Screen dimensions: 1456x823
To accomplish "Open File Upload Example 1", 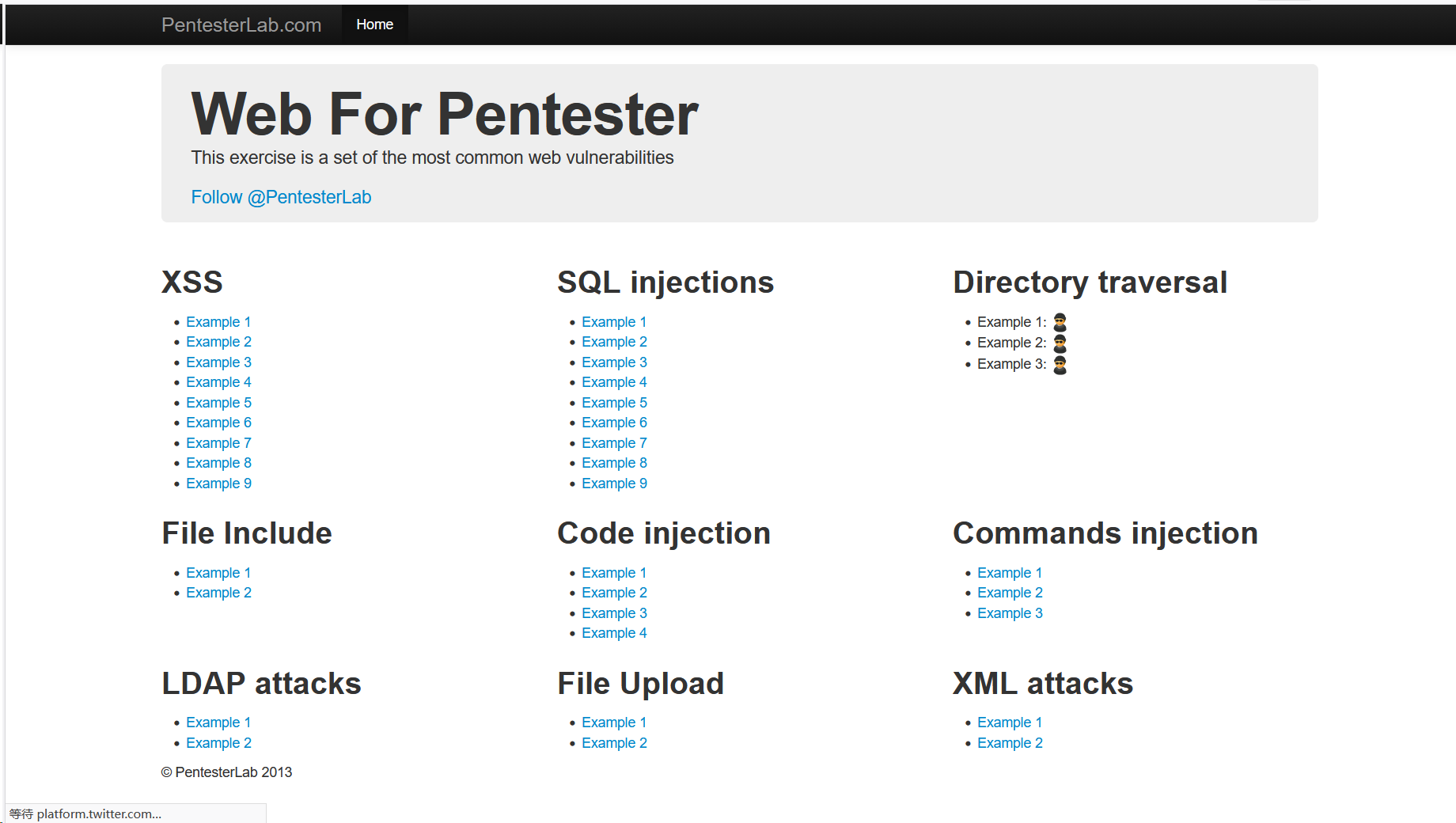I will pyautogui.click(x=614, y=722).
